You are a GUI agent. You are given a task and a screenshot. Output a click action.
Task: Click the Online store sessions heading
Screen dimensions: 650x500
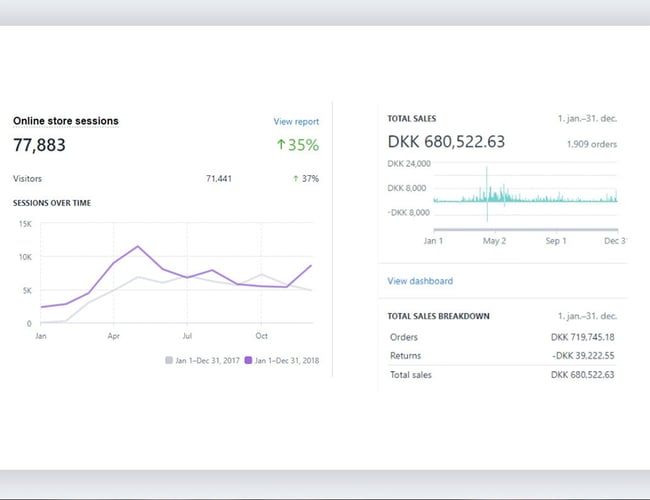coord(66,121)
